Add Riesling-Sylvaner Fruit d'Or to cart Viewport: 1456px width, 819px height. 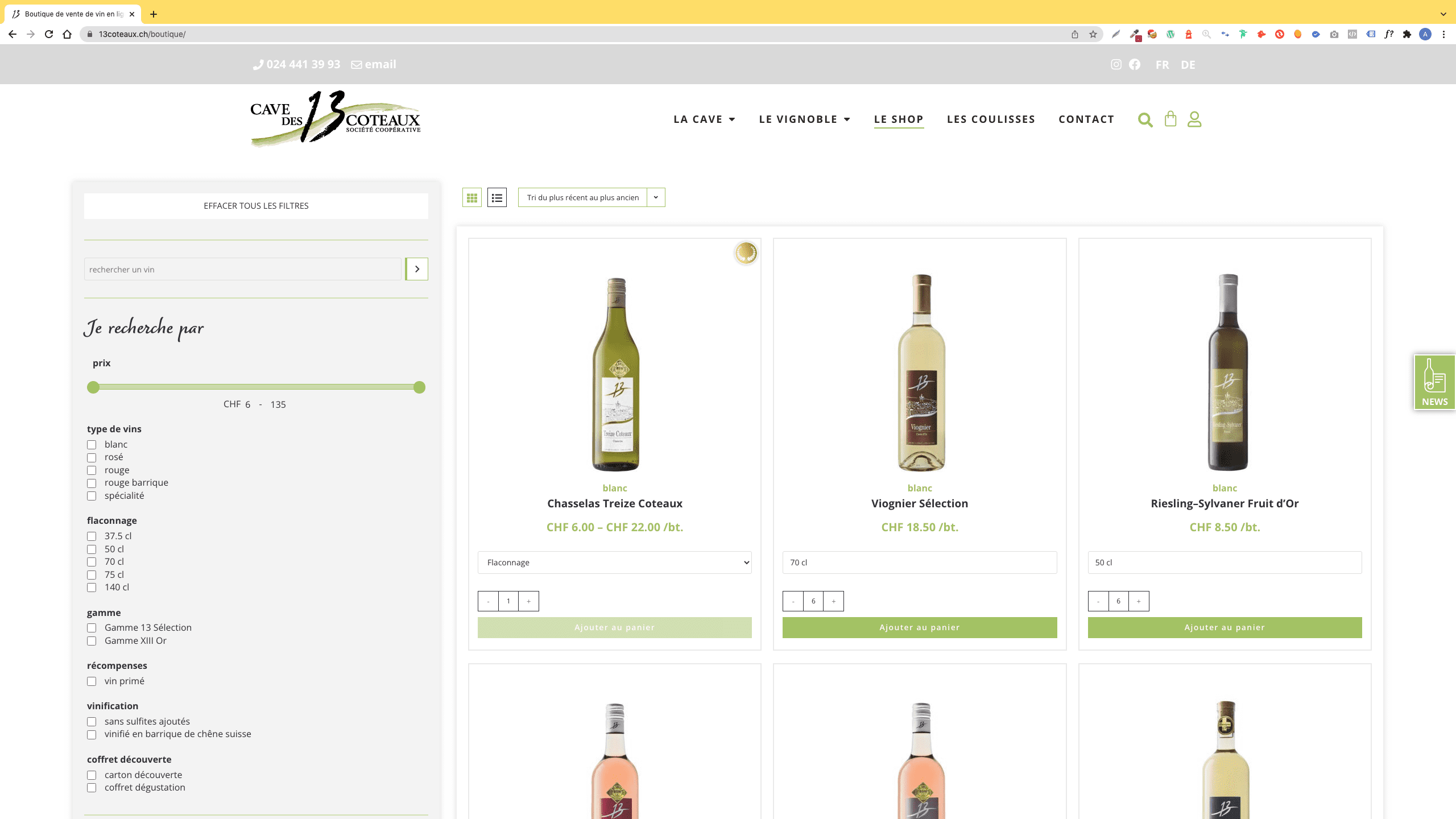point(1225,627)
